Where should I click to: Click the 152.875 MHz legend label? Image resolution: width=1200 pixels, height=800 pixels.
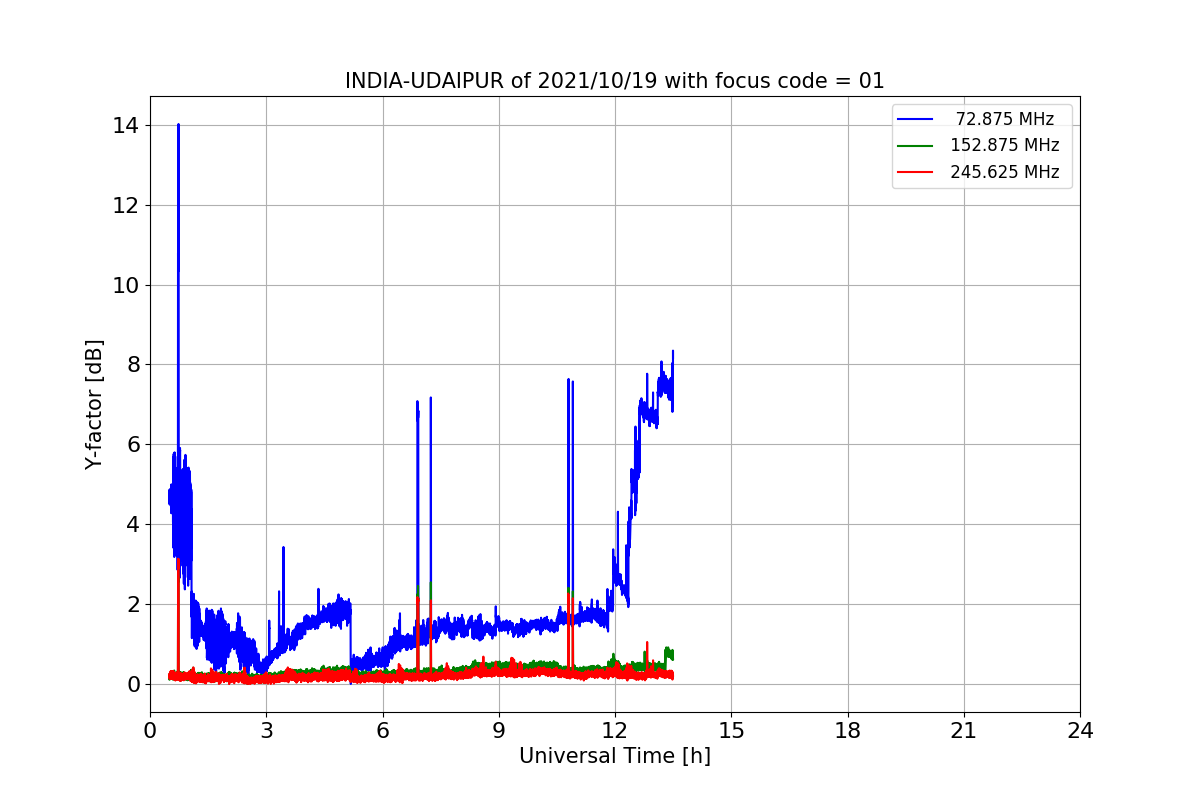pos(1005,145)
